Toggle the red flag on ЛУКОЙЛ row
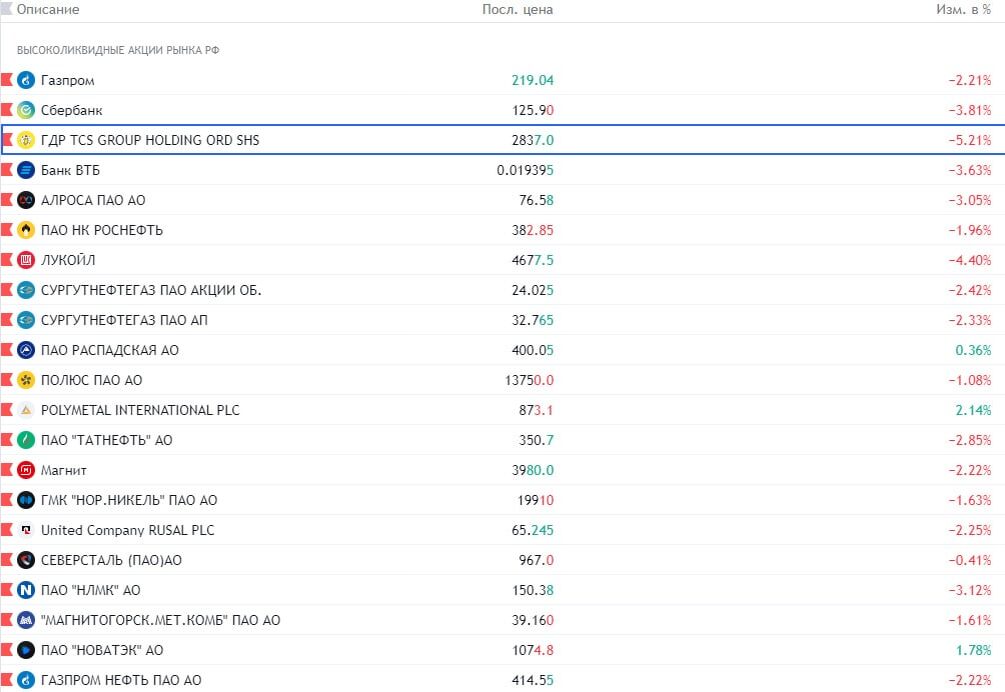 7,260
